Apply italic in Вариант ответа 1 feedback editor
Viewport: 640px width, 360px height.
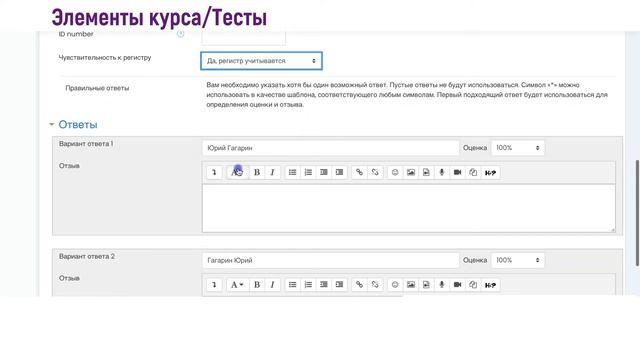pyautogui.click(x=272, y=172)
